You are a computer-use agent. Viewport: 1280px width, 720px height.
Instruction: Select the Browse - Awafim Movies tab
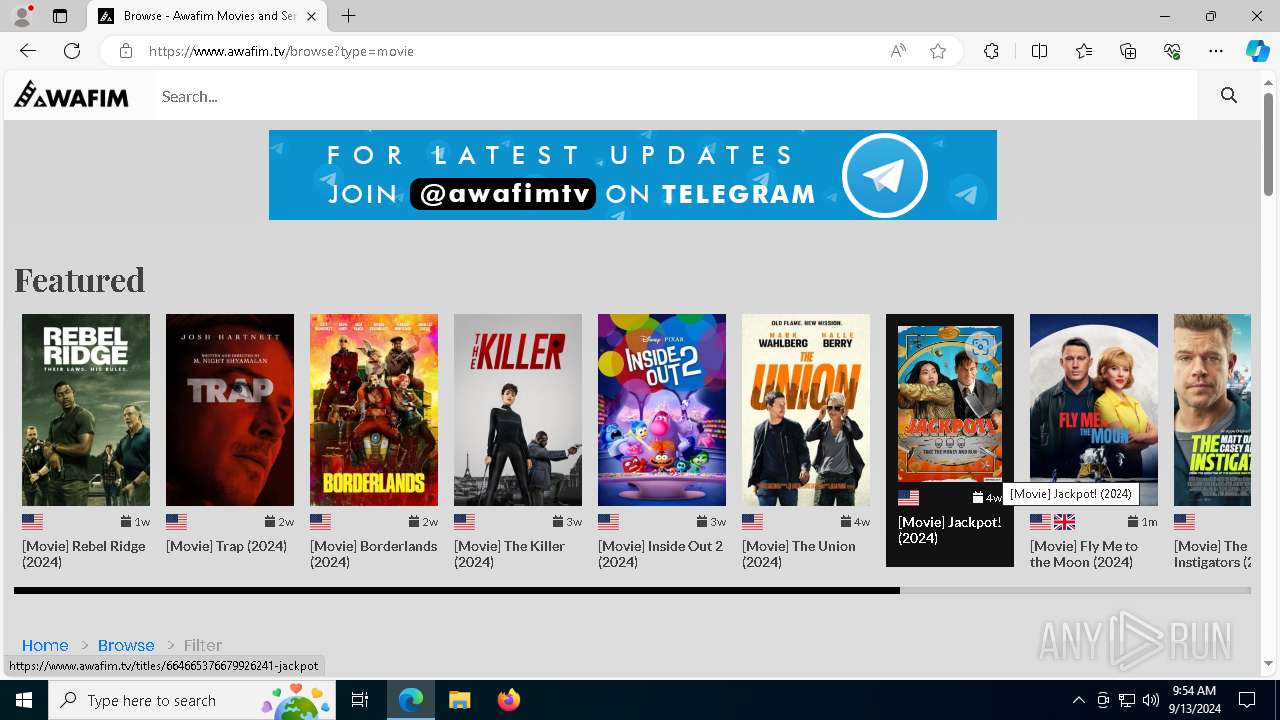point(207,16)
